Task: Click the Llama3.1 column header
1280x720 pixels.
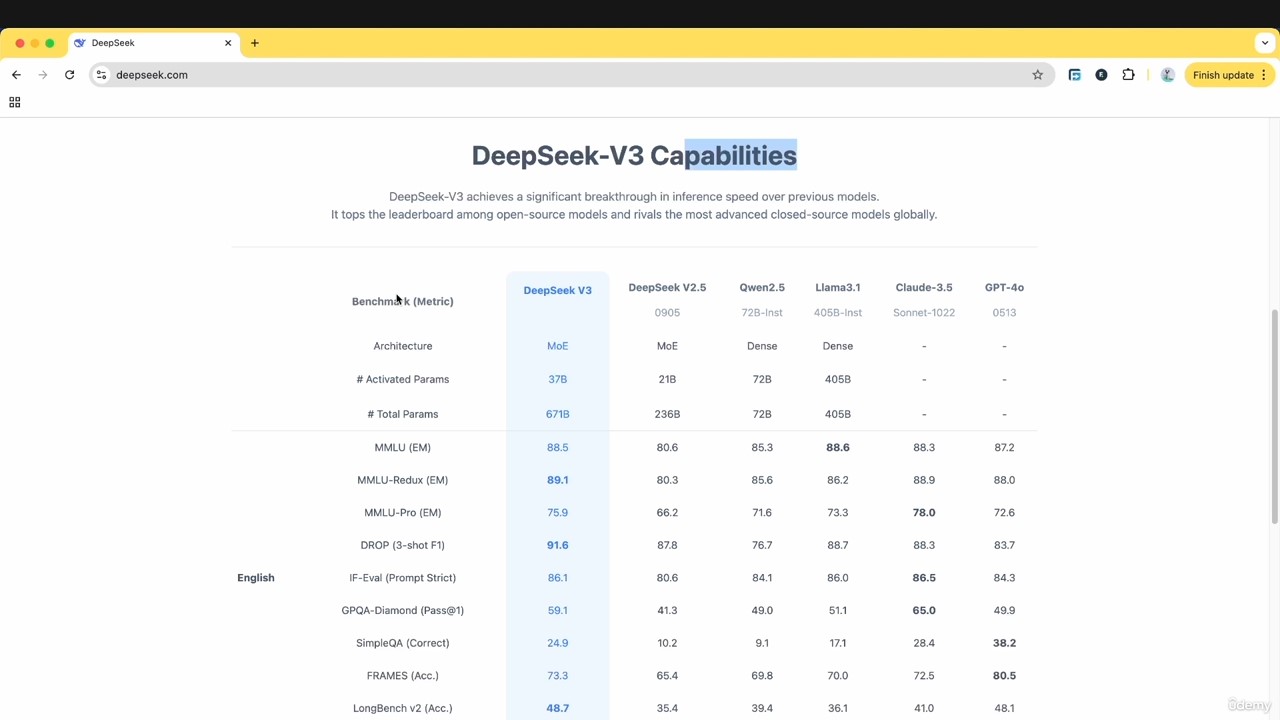Action: [x=838, y=287]
